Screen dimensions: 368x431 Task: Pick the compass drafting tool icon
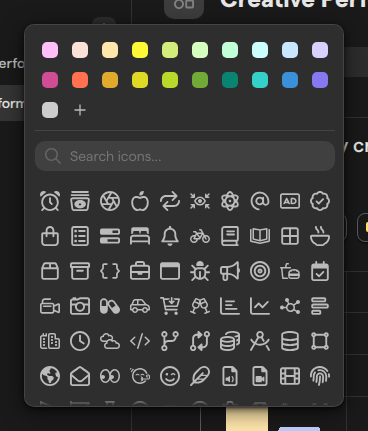[x=260, y=341]
